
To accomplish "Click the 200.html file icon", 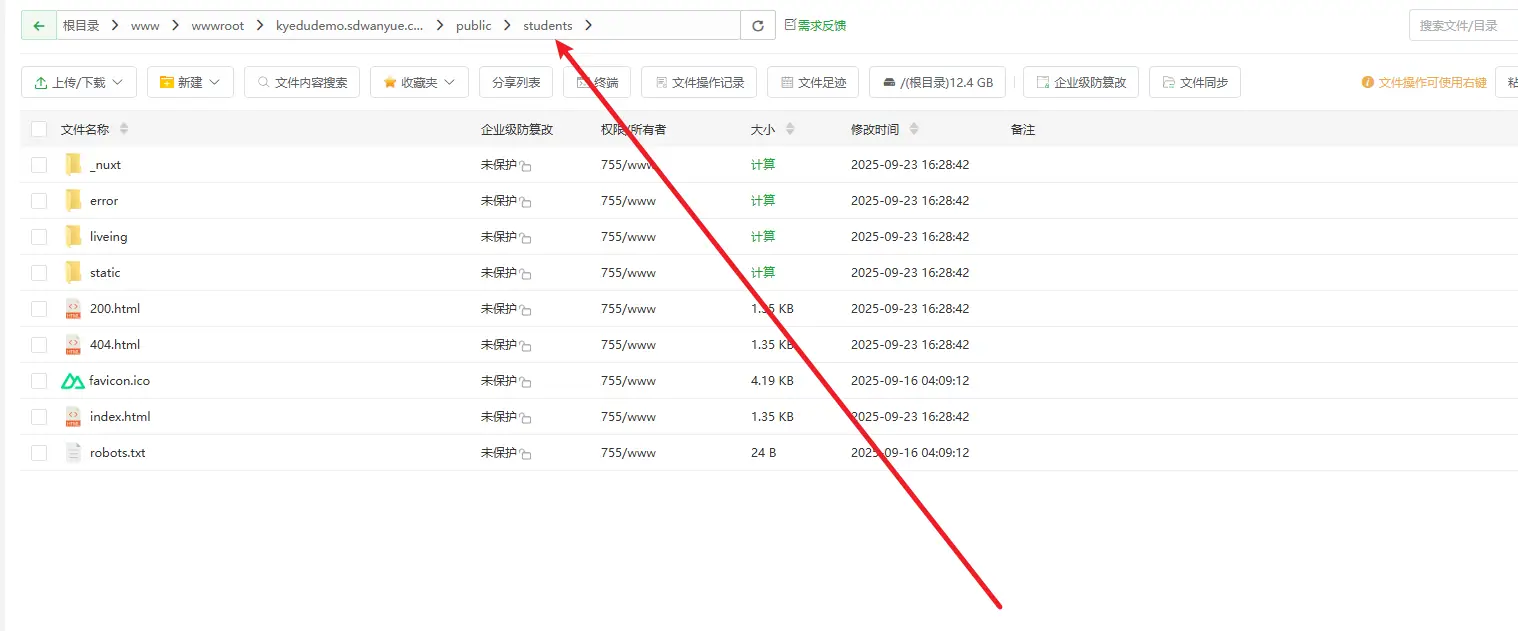I will (73, 308).
